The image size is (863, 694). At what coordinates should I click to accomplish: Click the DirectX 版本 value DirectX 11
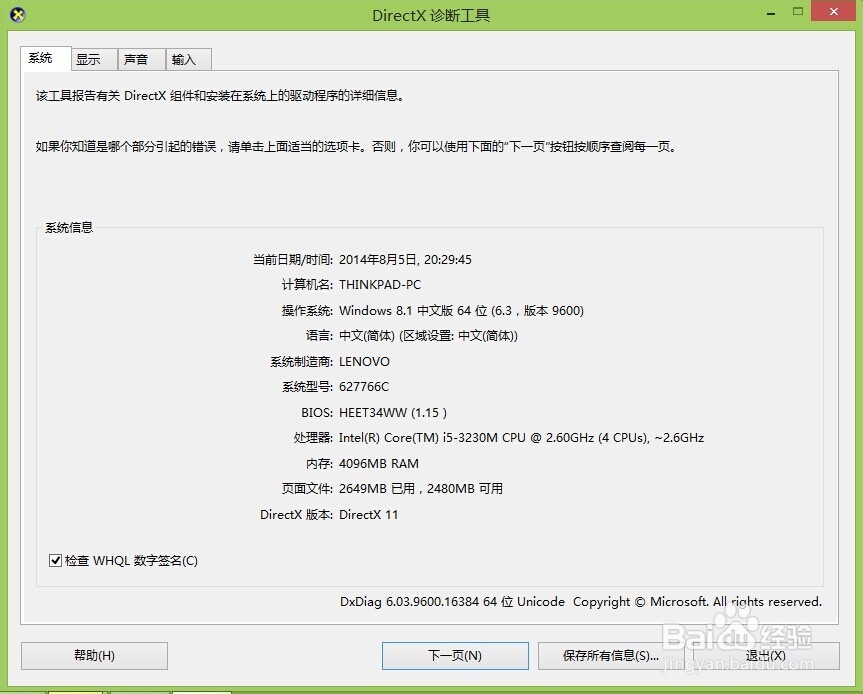368,515
